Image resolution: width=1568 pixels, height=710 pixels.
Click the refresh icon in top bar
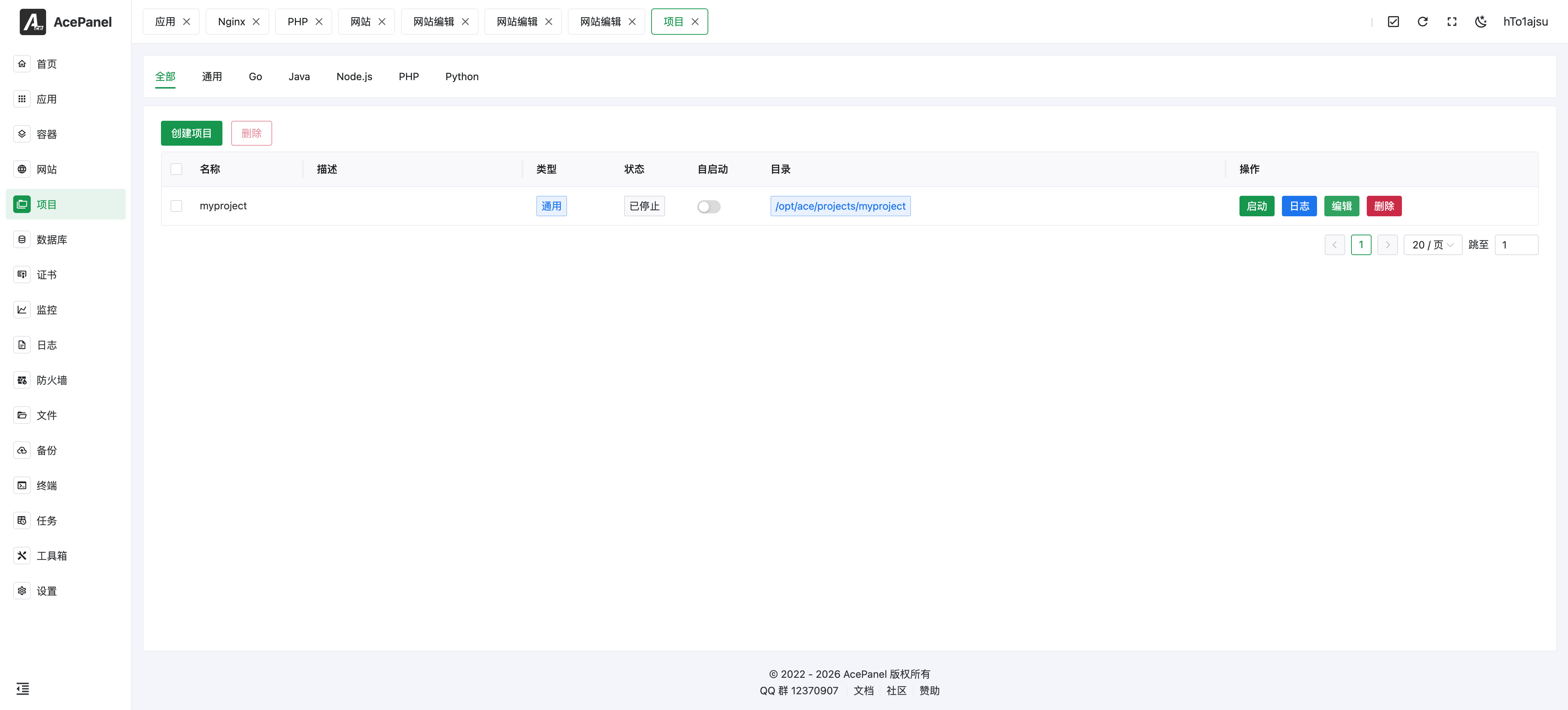1422,22
